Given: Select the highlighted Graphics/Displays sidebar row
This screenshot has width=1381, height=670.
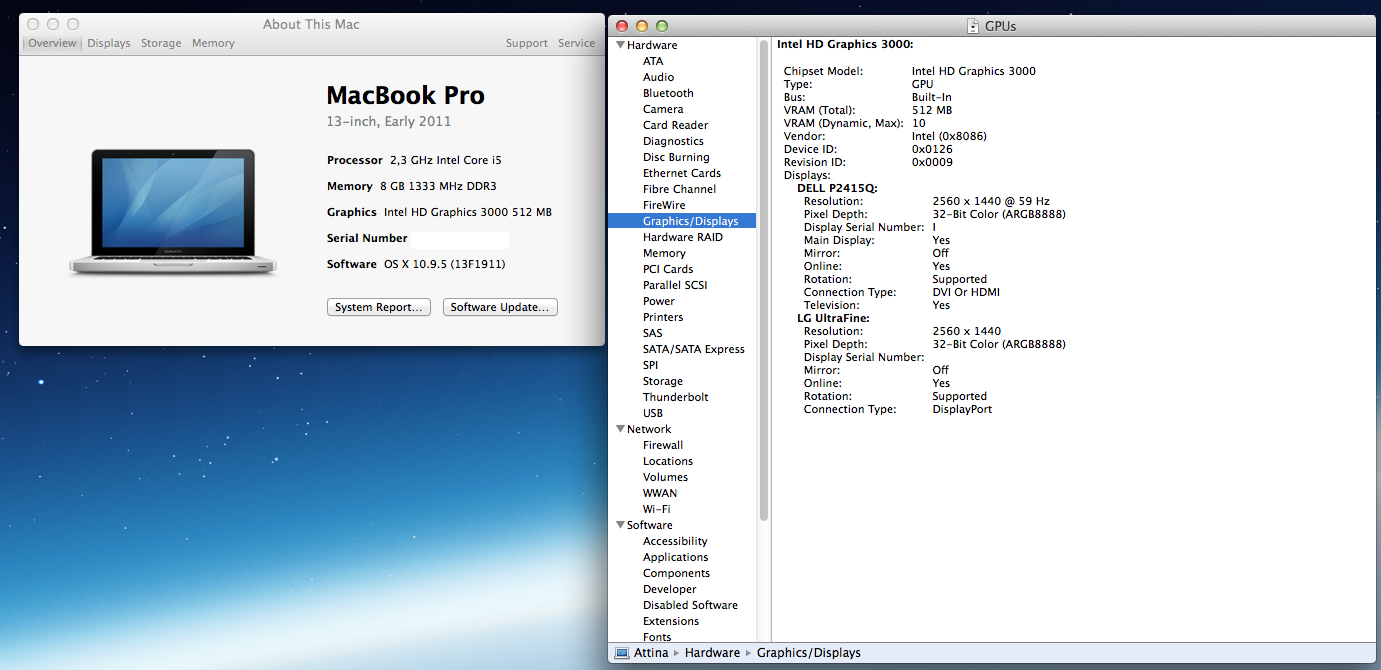Looking at the screenshot, I should [681, 221].
